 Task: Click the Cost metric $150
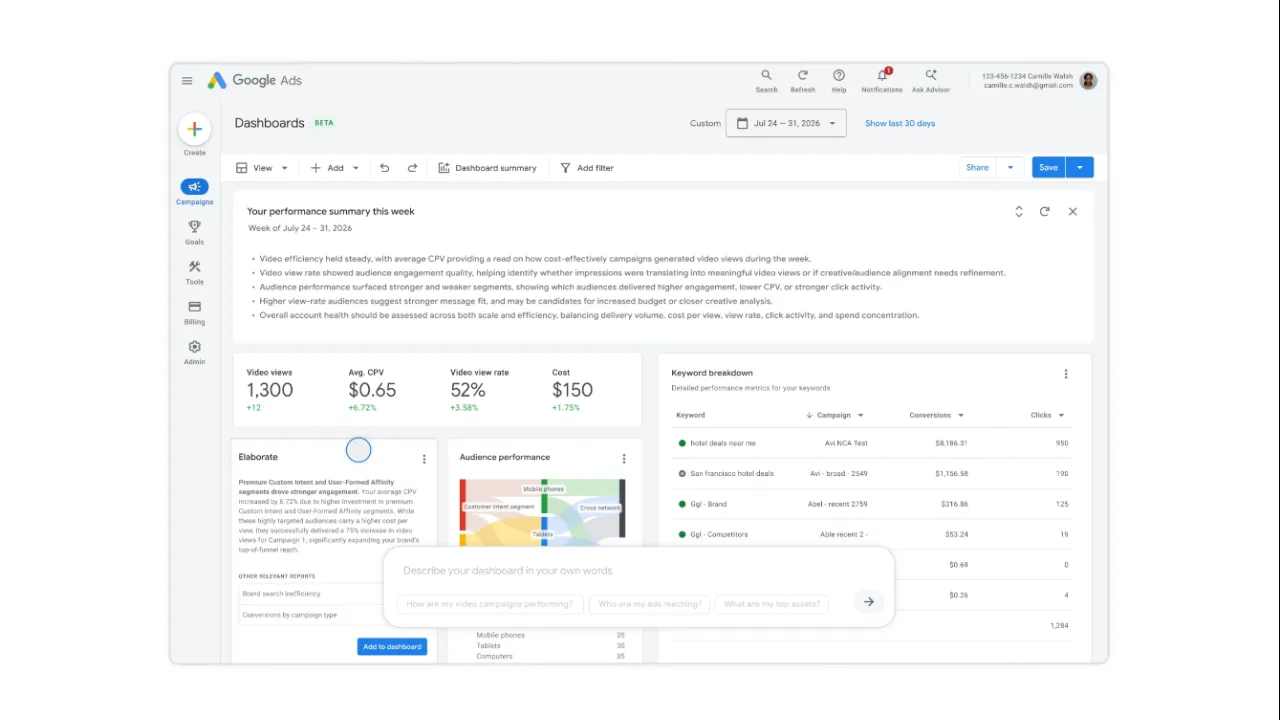click(572, 390)
